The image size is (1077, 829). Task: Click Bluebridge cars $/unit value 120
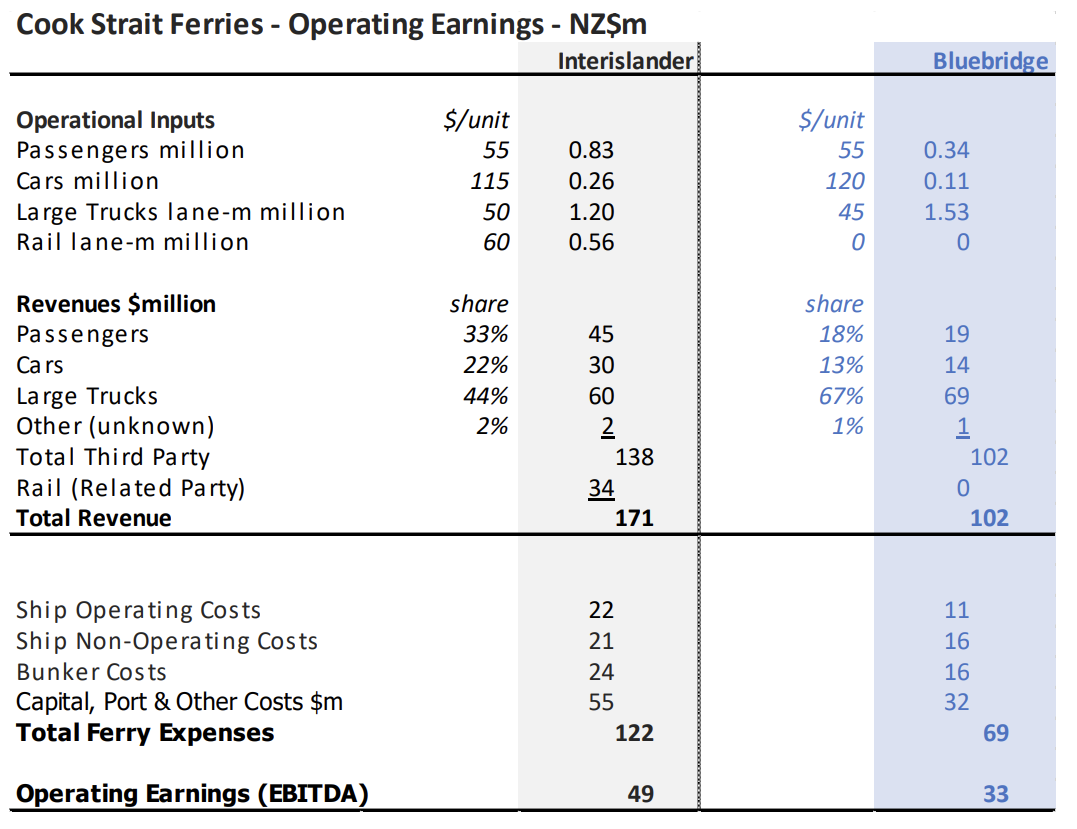point(845,181)
